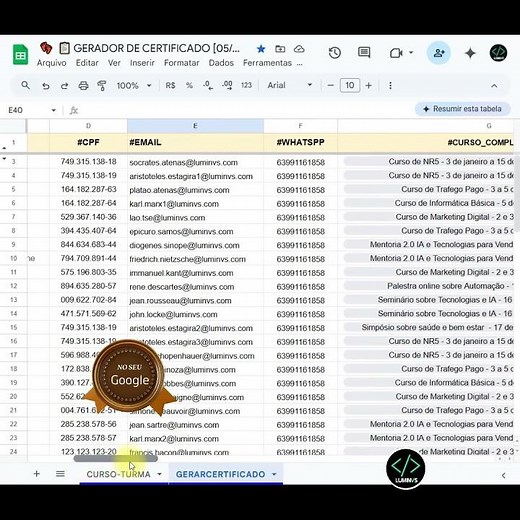The image size is (520, 520).
Task: Decrease font size minus button
Action: [330, 85]
